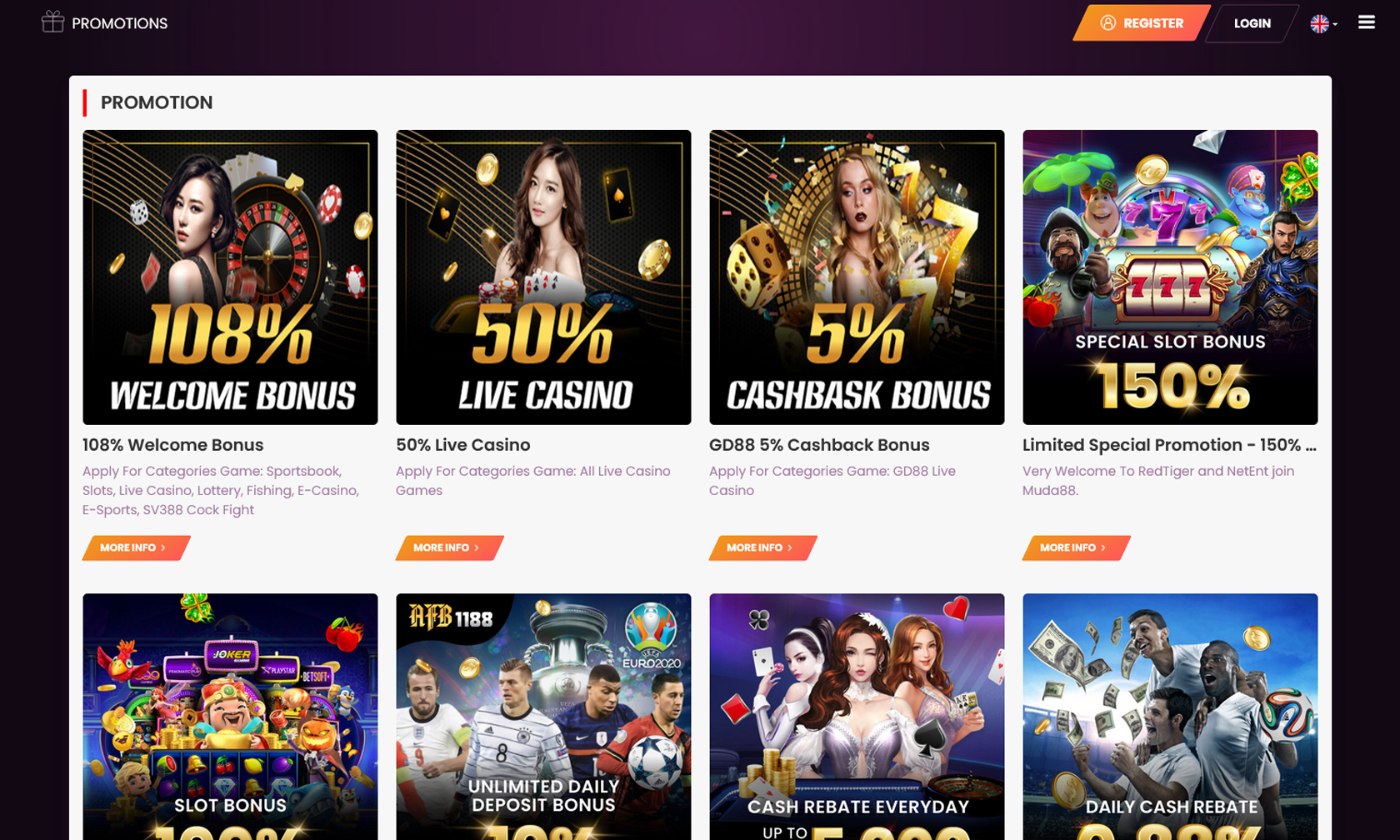Click the 'GD88 5% Cashback Bonus' title
The height and width of the screenshot is (840, 1400).
coord(819,445)
